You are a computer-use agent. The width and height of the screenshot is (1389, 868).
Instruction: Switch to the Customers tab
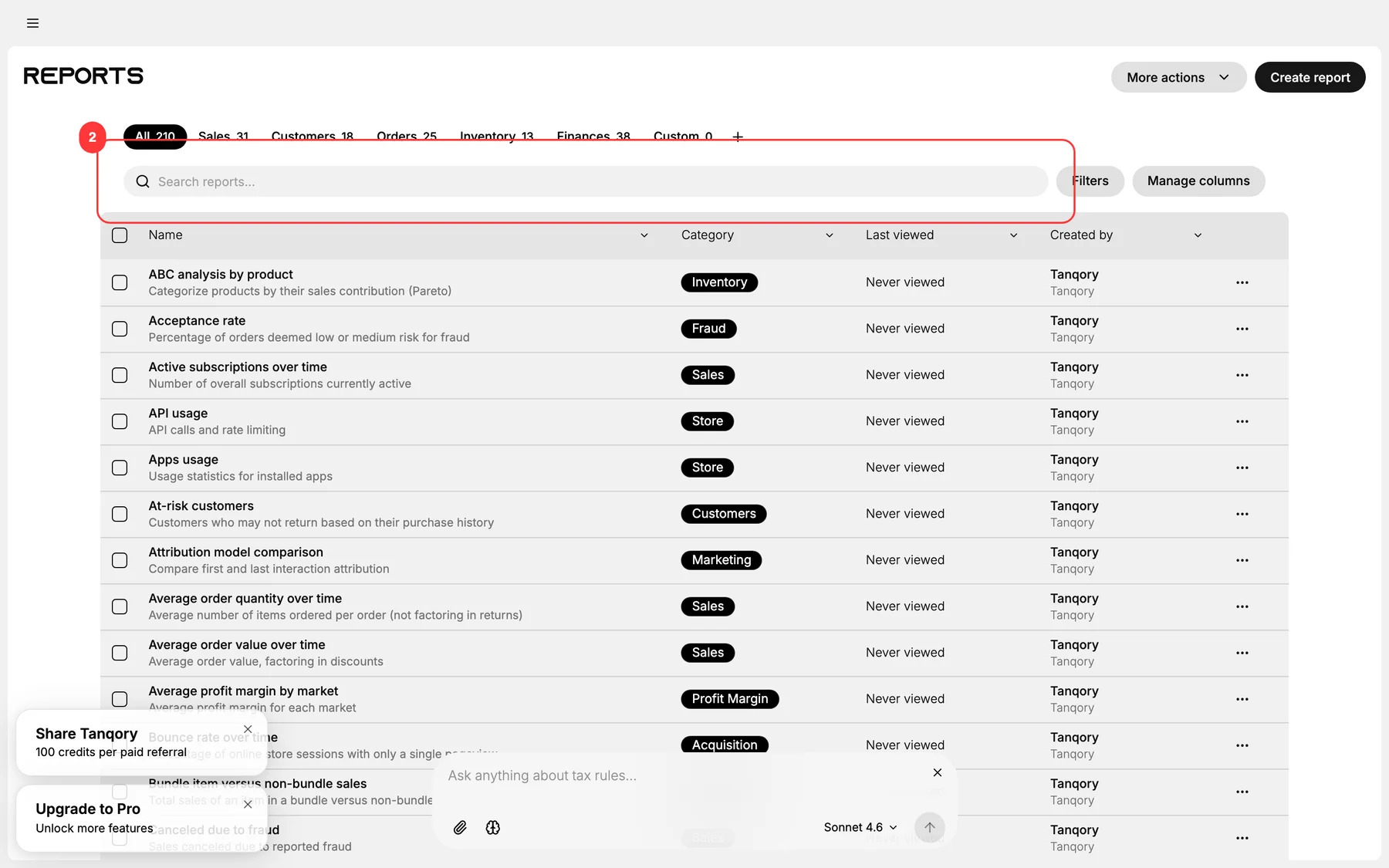click(312, 137)
